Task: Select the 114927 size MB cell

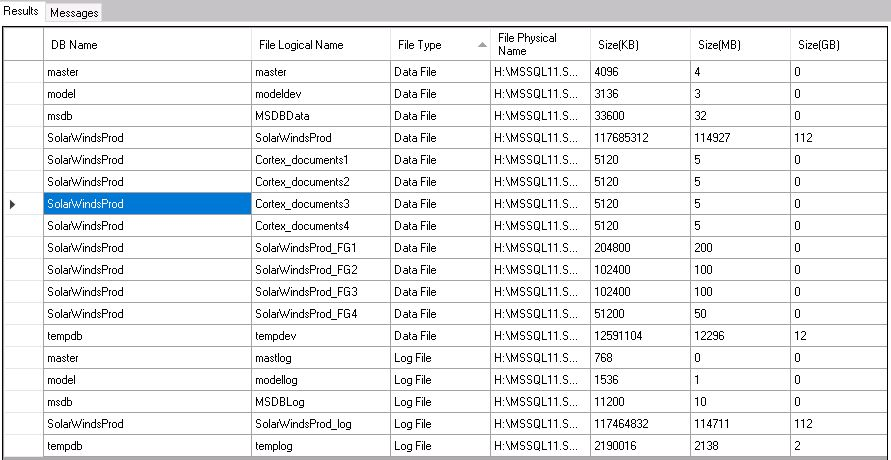Action: pyautogui.click(x=740, y=138)
